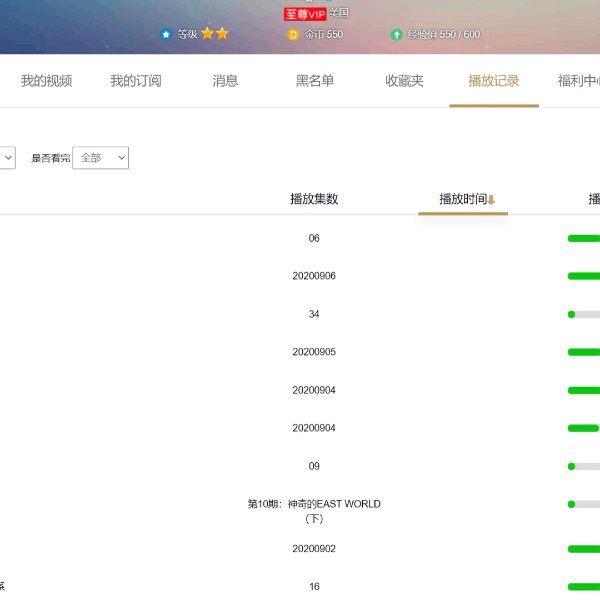Click the 至尊VIP red badge
The width and height of the screenshot is (600, 600).
[305, 15]
